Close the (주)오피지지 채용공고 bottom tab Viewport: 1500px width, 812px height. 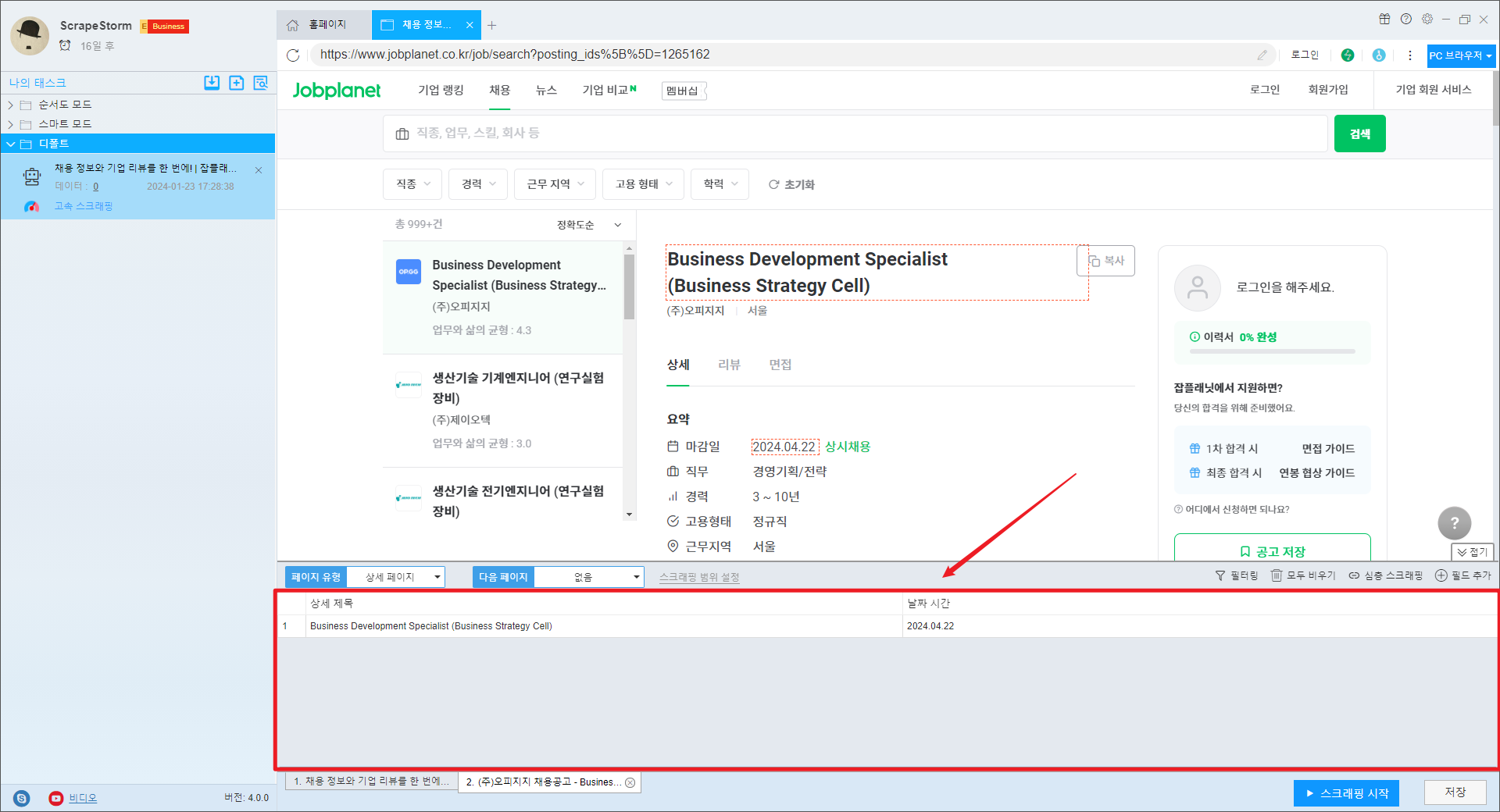tap(630, 782)
